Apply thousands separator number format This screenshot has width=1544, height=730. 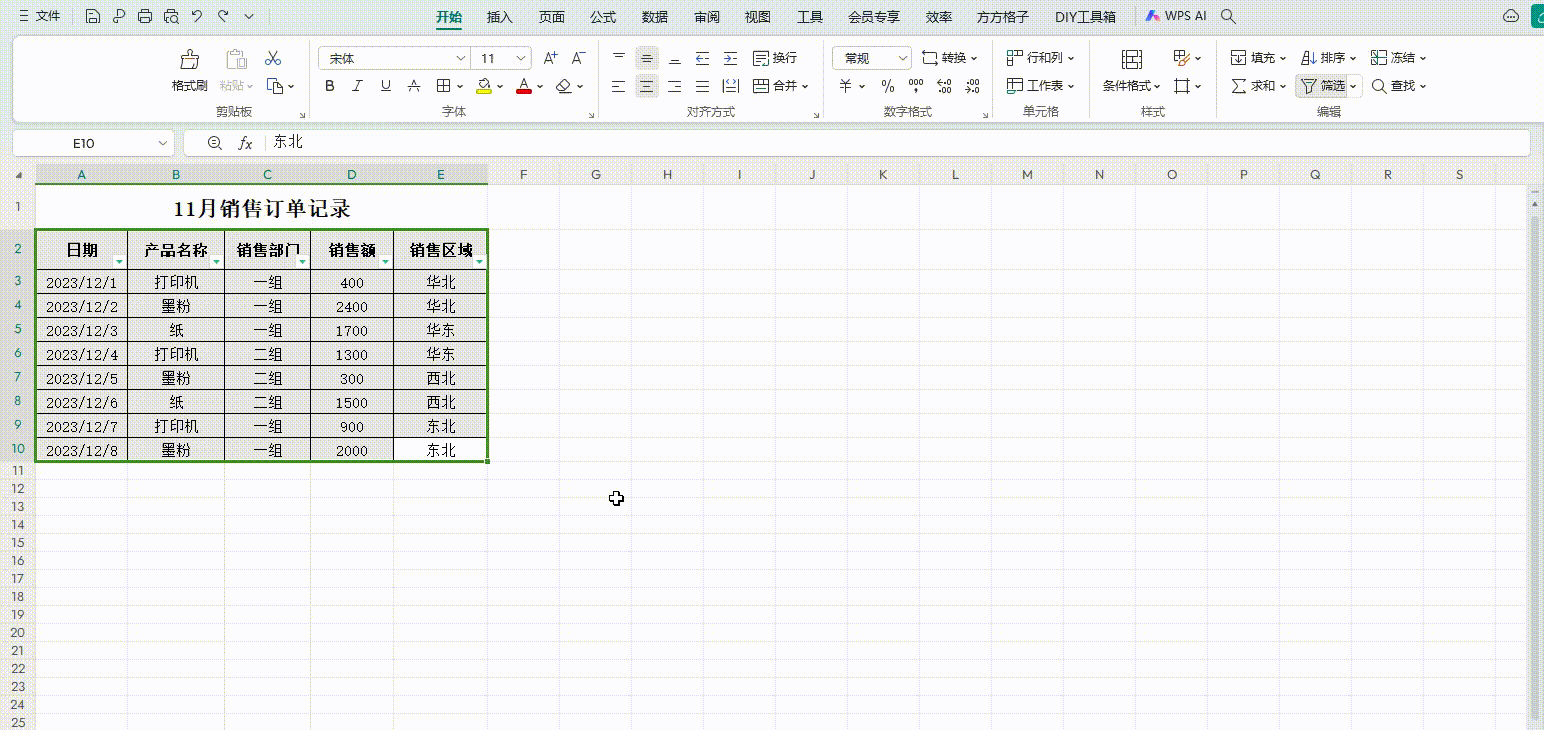tap(916, 86)
